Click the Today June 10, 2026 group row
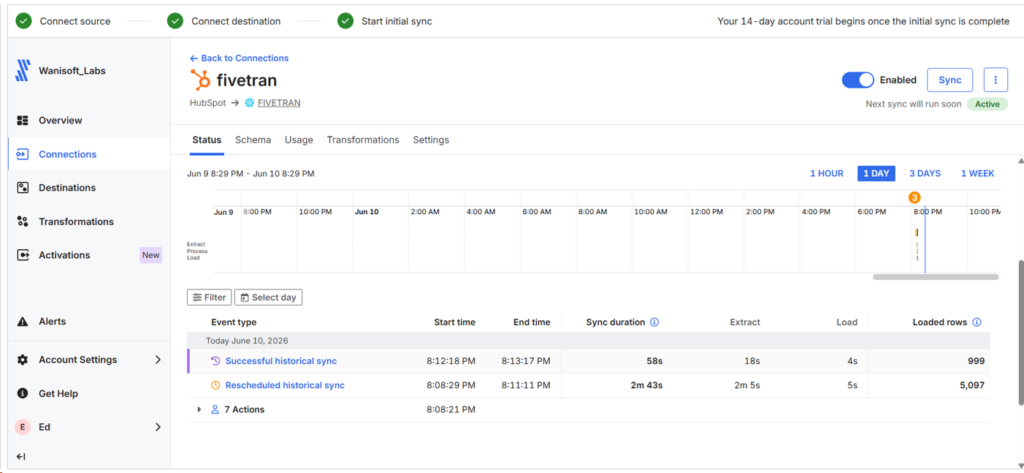This screenshot has height=473, width=1024. [x=588, y=340]
